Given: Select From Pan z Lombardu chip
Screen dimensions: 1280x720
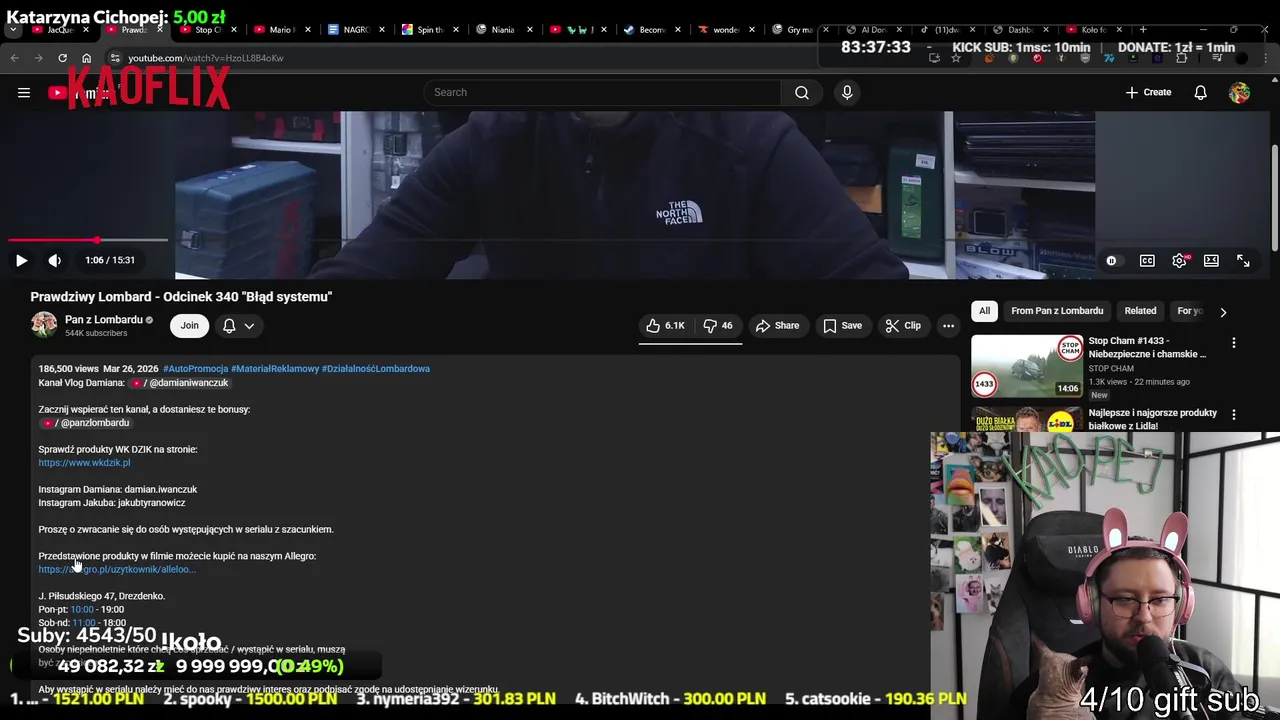Looking at the screenshot, I should click(x=1057, y=311).
